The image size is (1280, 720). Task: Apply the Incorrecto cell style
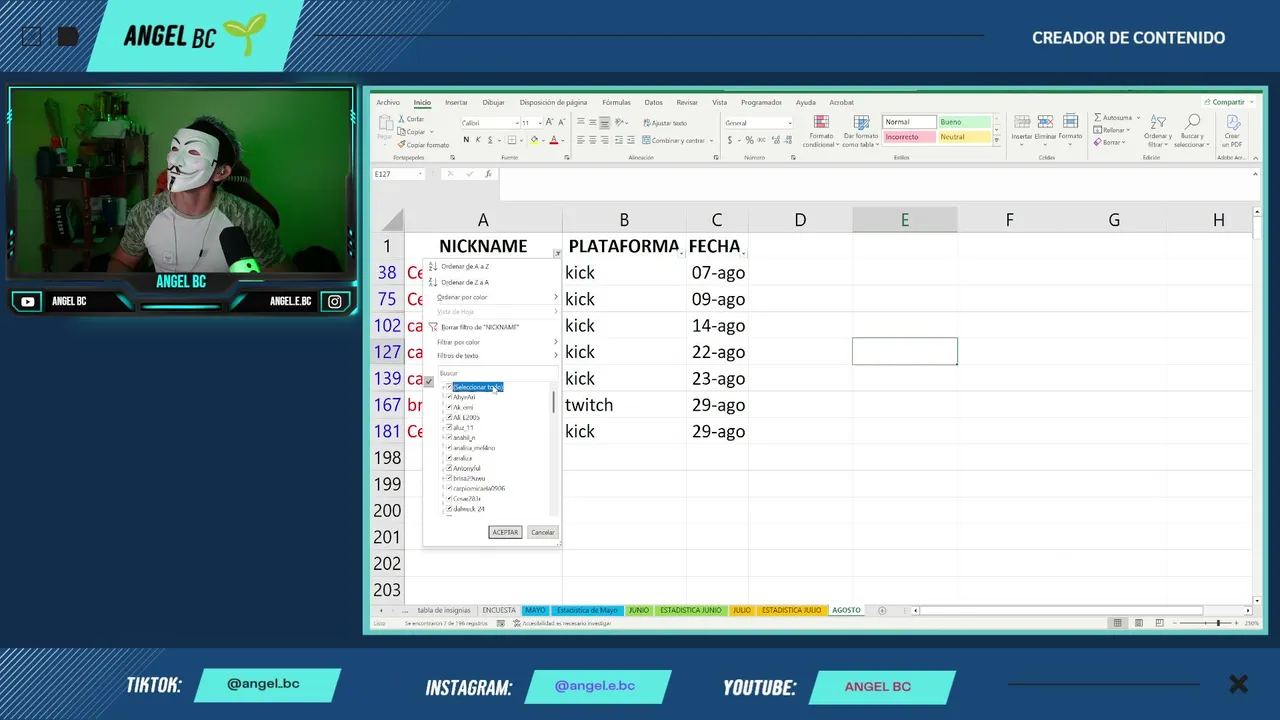pyautogui.click(x=909, y=137)
